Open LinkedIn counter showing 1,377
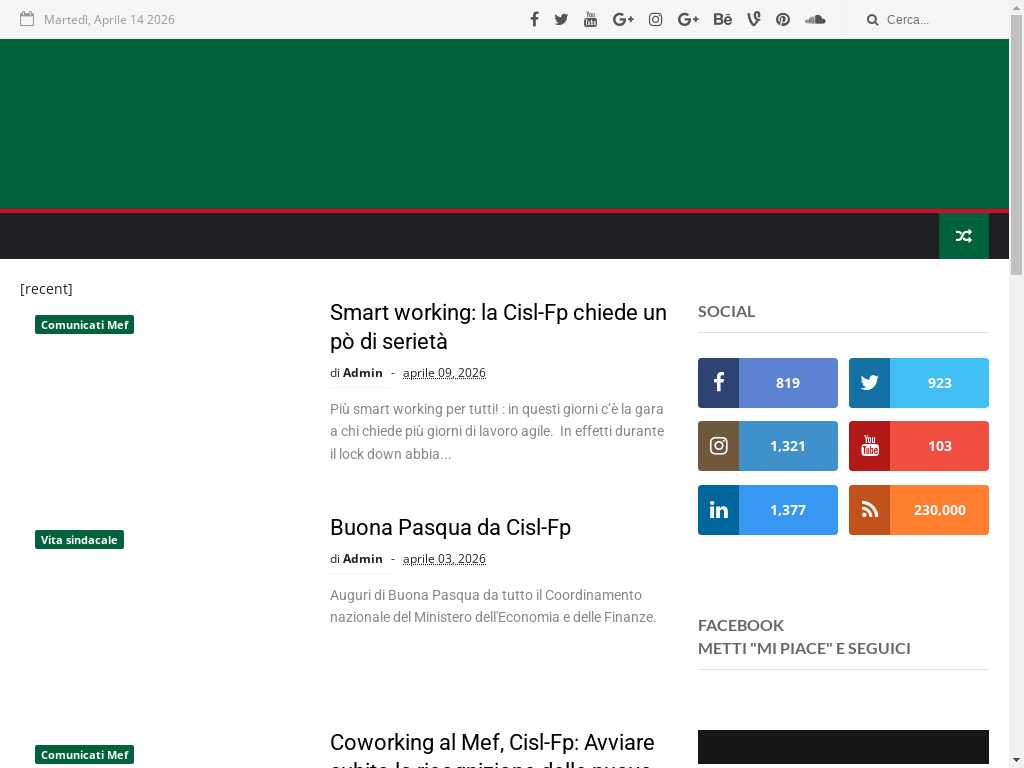Screen dimensions: 1024x768 click(767, 510)
